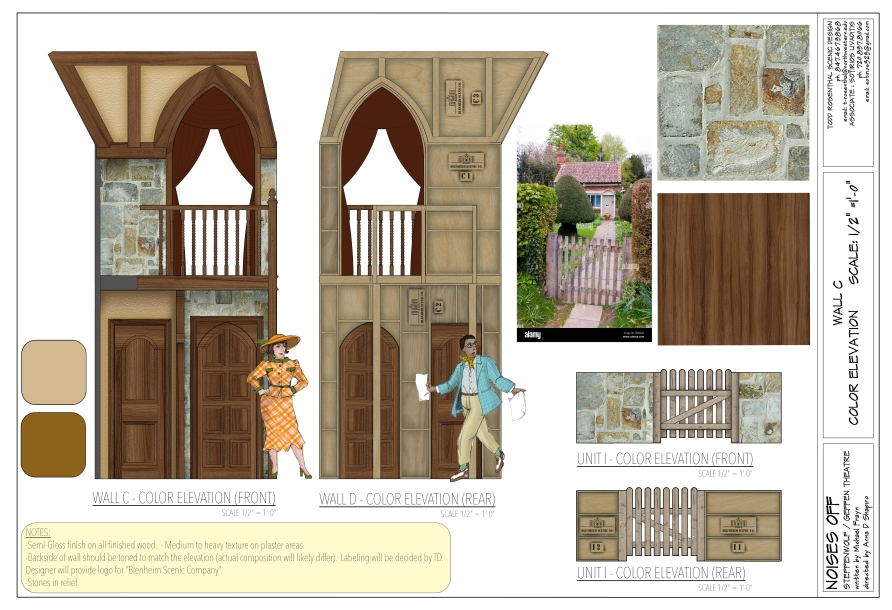Click the balcony railing on Wall C front
Screen dimensions: 892x610
pos(205,240)
